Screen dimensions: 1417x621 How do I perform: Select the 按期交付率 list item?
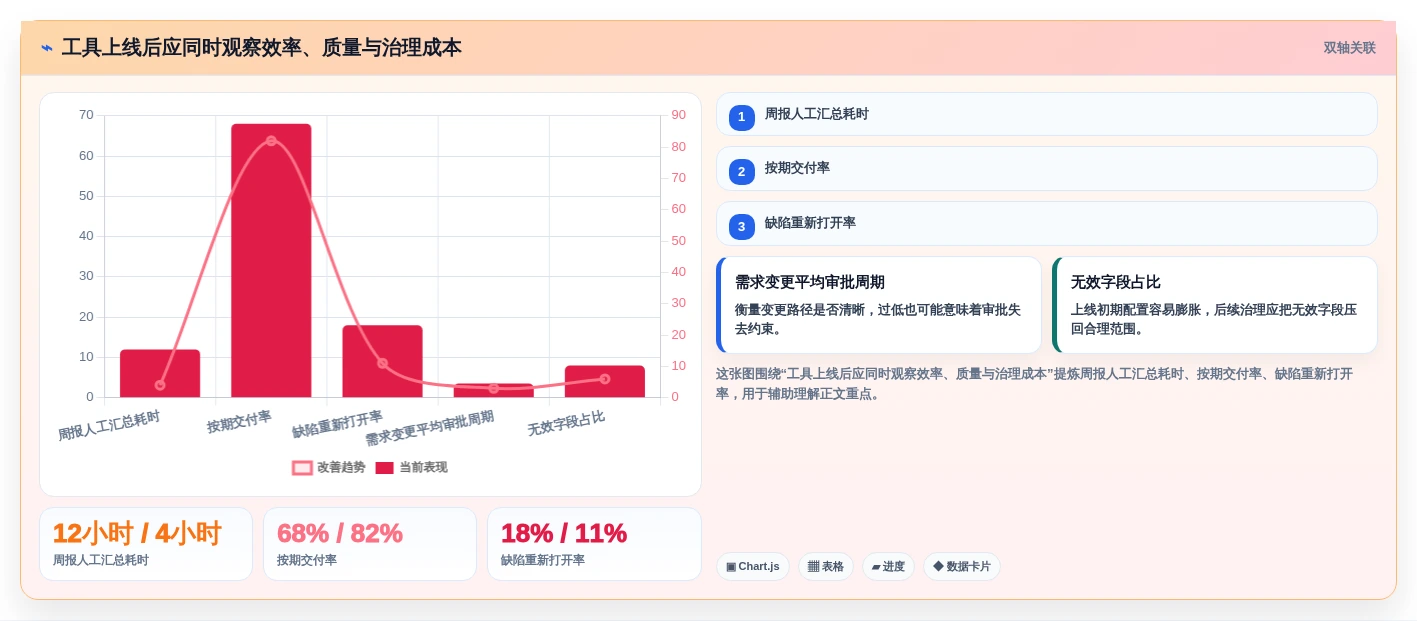(1046, 169)
